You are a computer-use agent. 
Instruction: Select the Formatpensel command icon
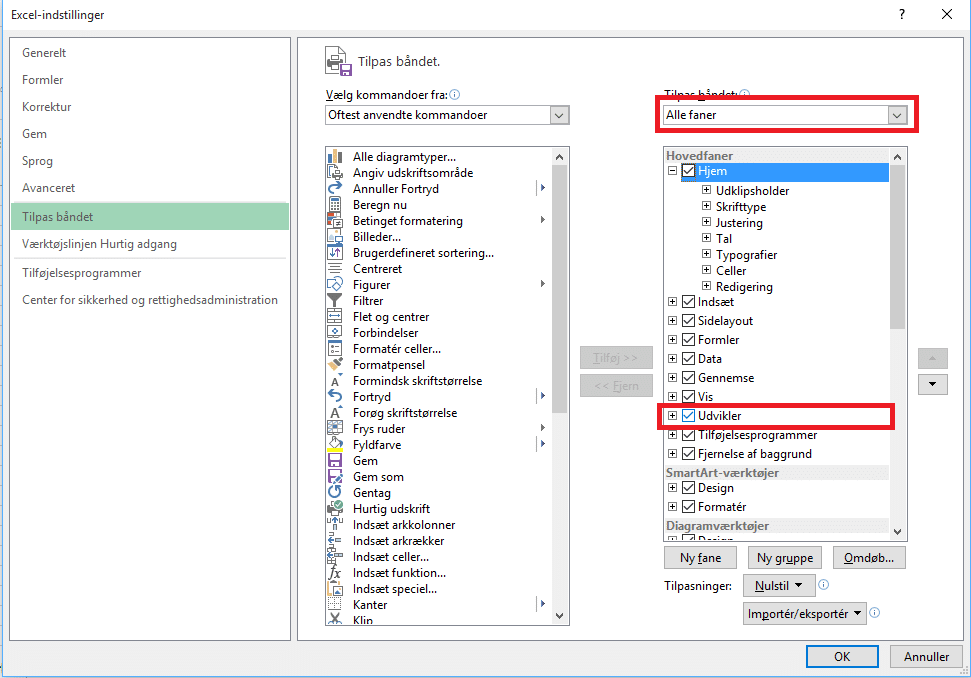click(x=335, y=364)
